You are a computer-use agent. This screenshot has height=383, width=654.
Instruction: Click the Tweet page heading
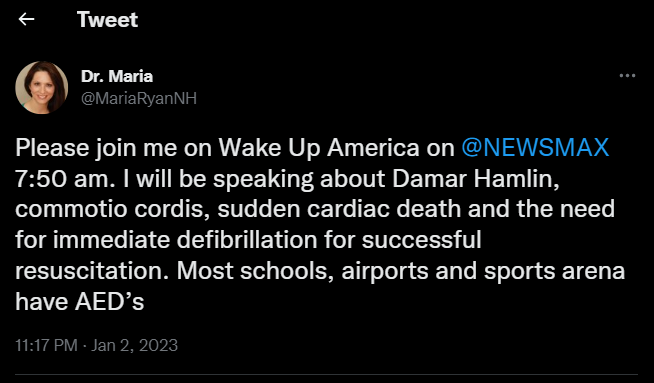[107, 20]
